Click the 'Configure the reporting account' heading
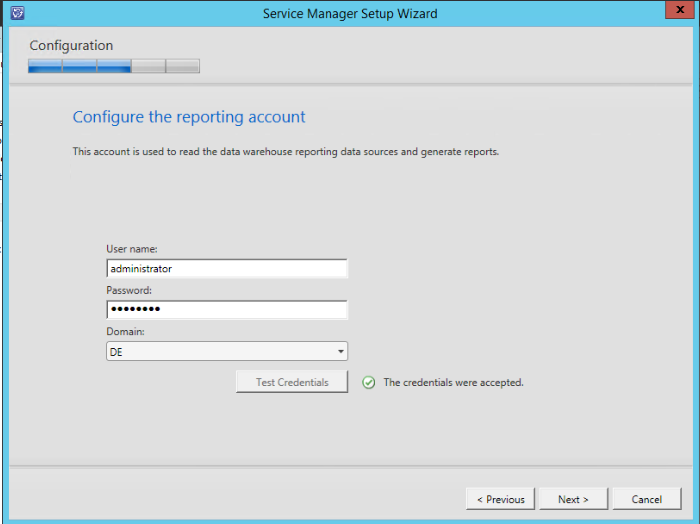 pyautogui.click(x=189, y=117)
